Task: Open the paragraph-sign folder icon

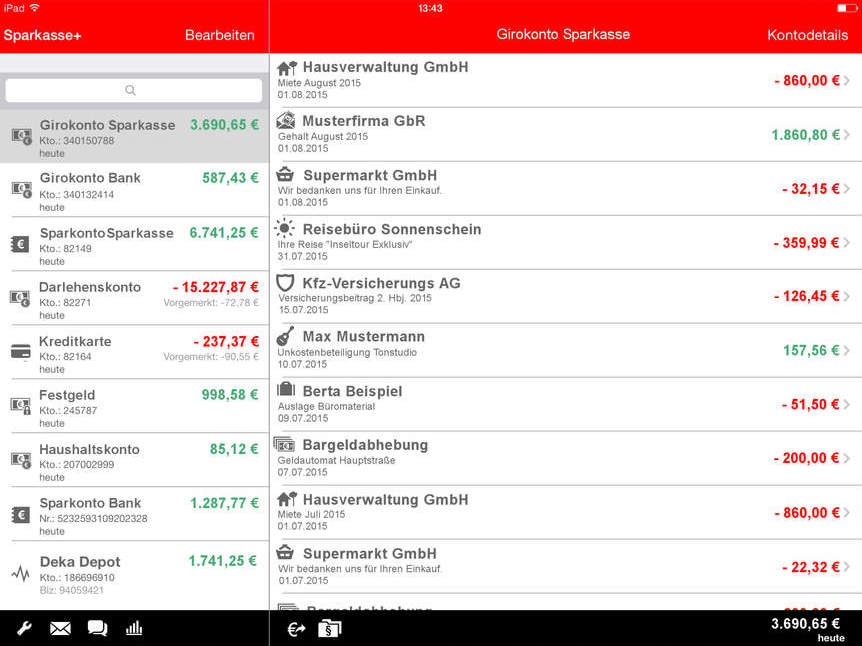Action: 330,628
